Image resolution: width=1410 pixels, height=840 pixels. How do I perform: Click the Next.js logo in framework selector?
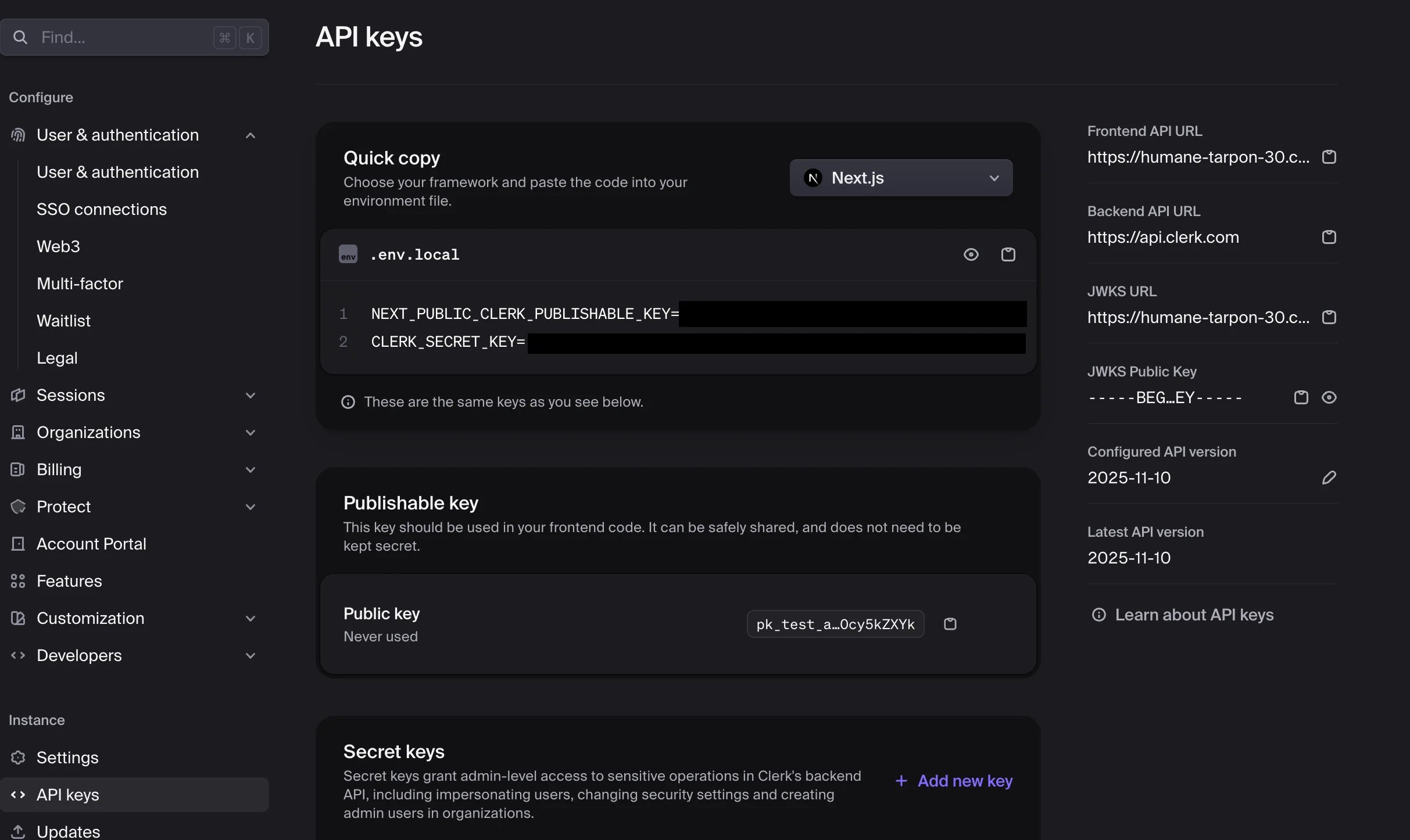pyautogui.click(x=813, y=178)
